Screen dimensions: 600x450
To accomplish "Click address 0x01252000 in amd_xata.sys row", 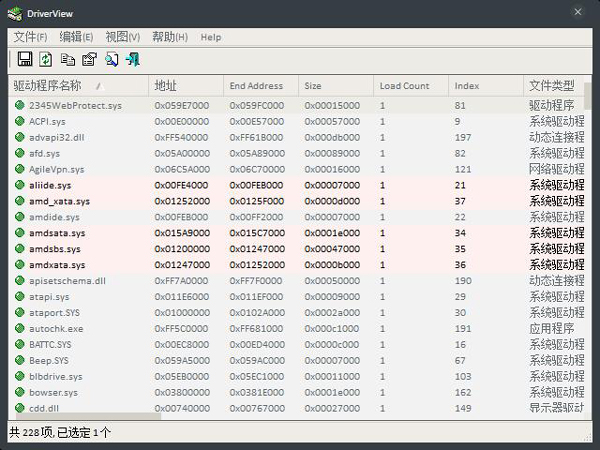I will 182,201.
